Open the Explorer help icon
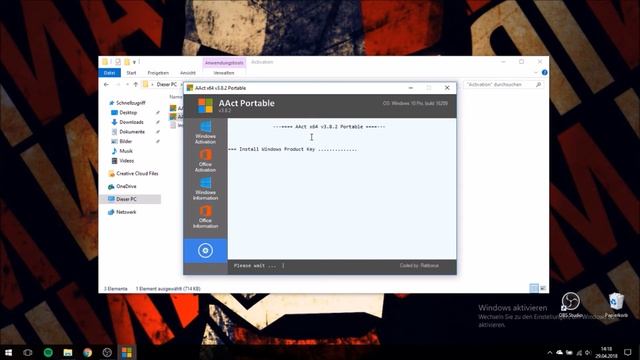Screen dimensions: 640x360 click(x=544, y=72)
